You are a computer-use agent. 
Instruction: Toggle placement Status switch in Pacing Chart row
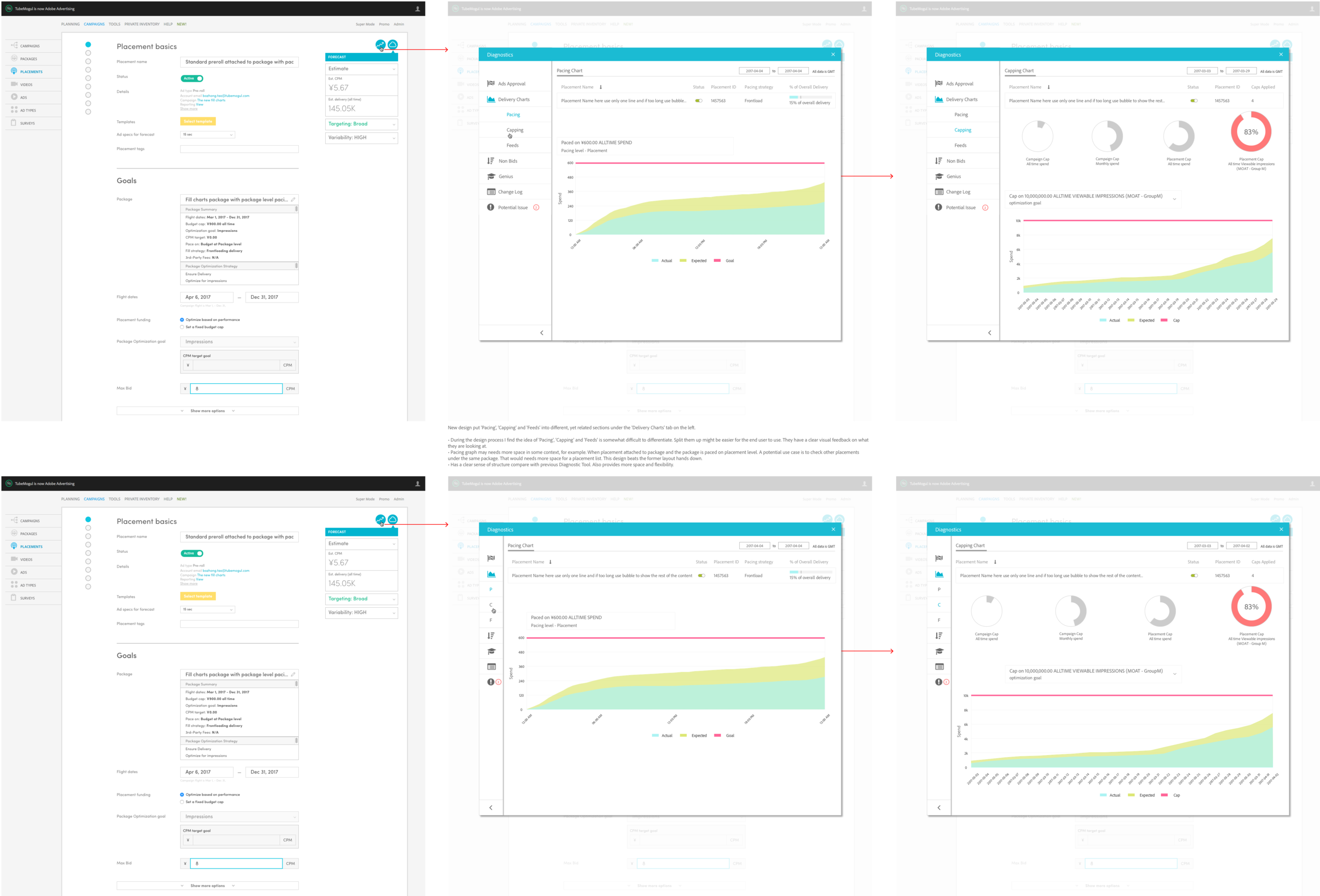(x=699, y=100)
